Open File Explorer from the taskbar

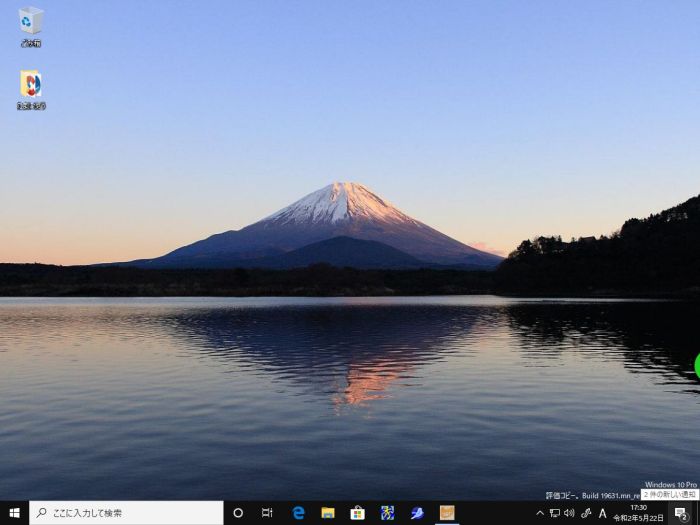(x=327, y=513)
